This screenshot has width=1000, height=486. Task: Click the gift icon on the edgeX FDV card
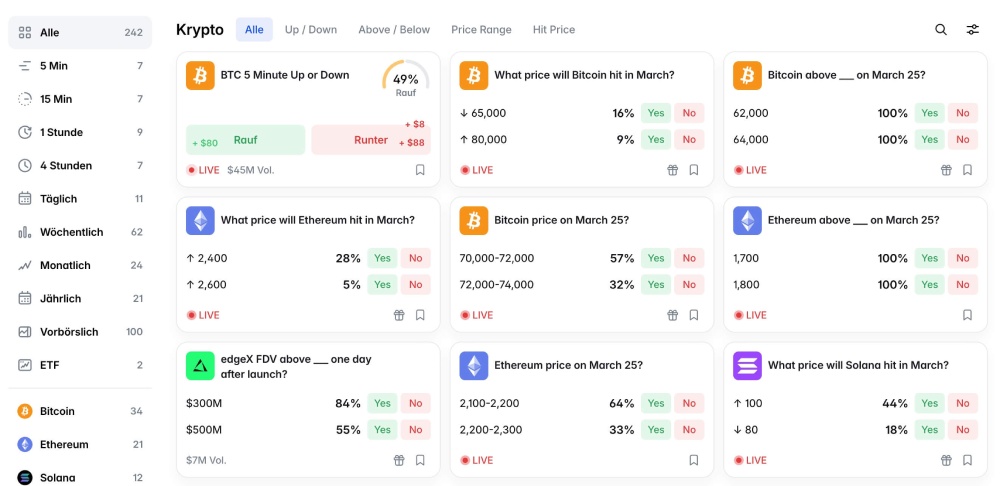[x=399, y=460]
